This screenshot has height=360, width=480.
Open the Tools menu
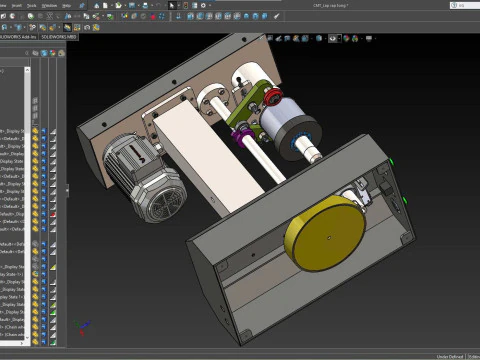(x=31, y=6)
